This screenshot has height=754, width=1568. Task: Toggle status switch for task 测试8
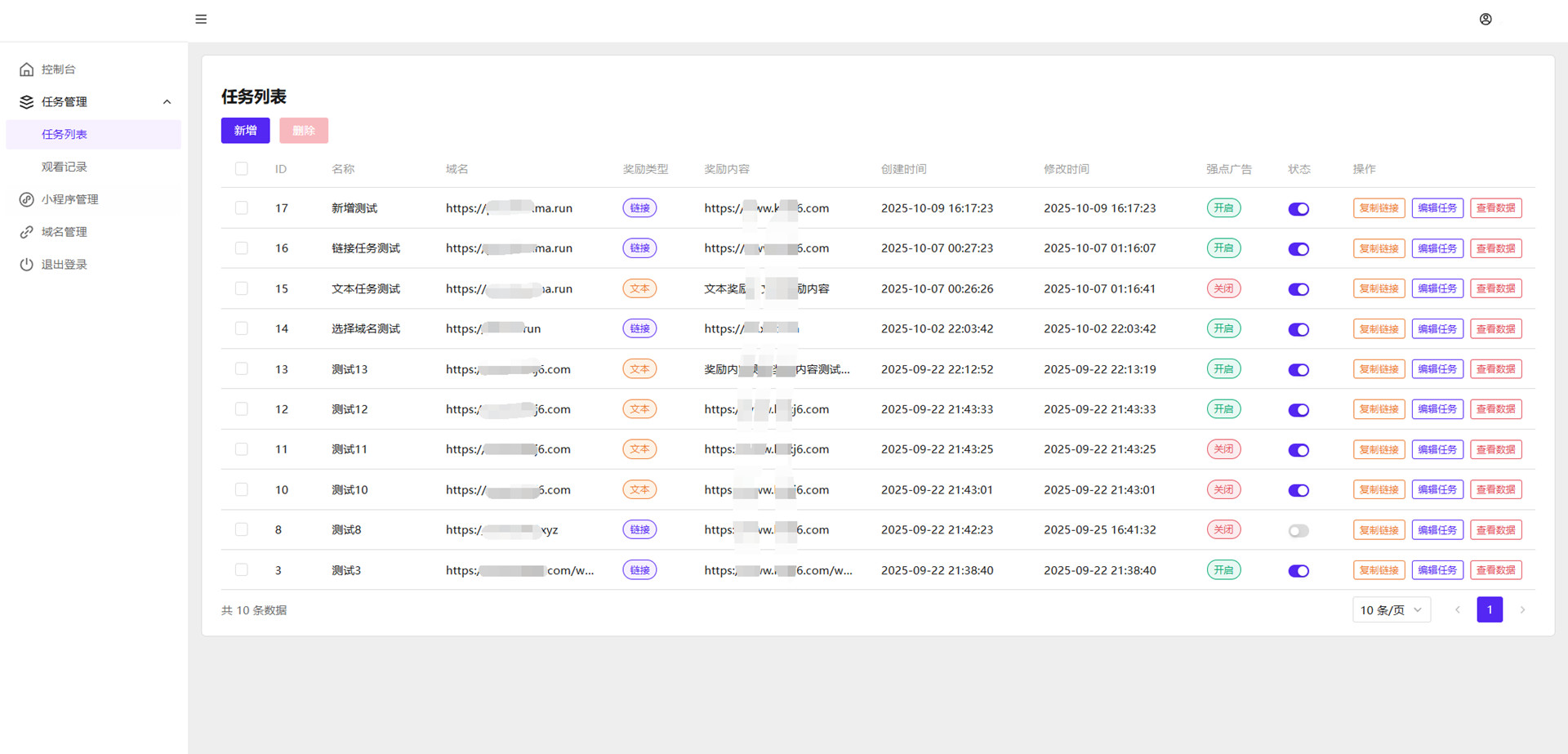tap(1298, 531)
